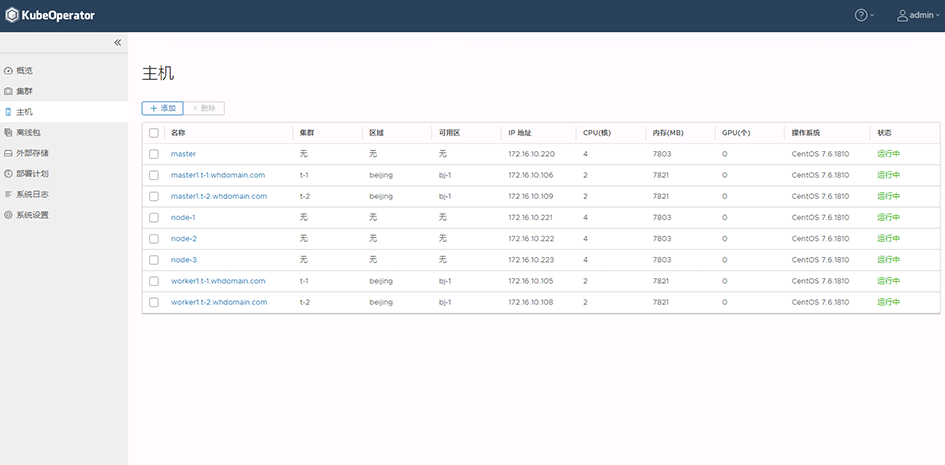Expand the help dropdown arrow
Image resolution: width=945 pixels, height=465 pixels.
pyautogui.click(x=872, y=16)
